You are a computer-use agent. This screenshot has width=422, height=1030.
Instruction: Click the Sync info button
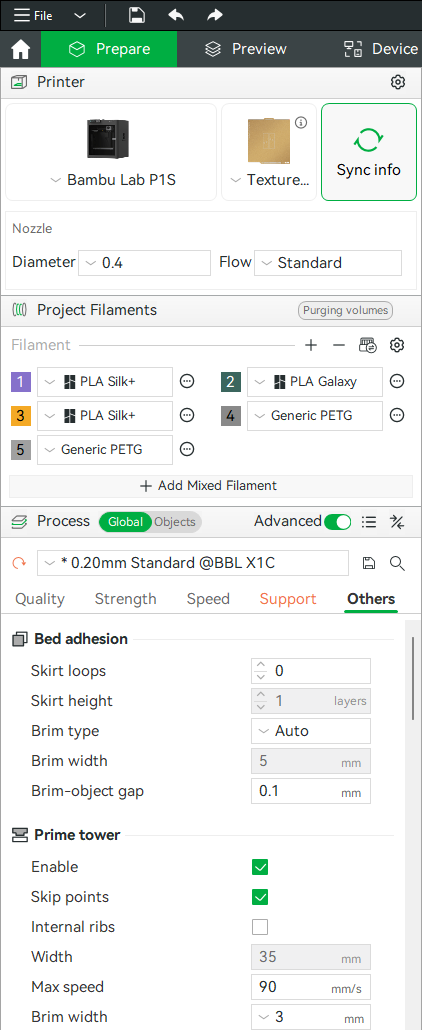click(369, 152)
